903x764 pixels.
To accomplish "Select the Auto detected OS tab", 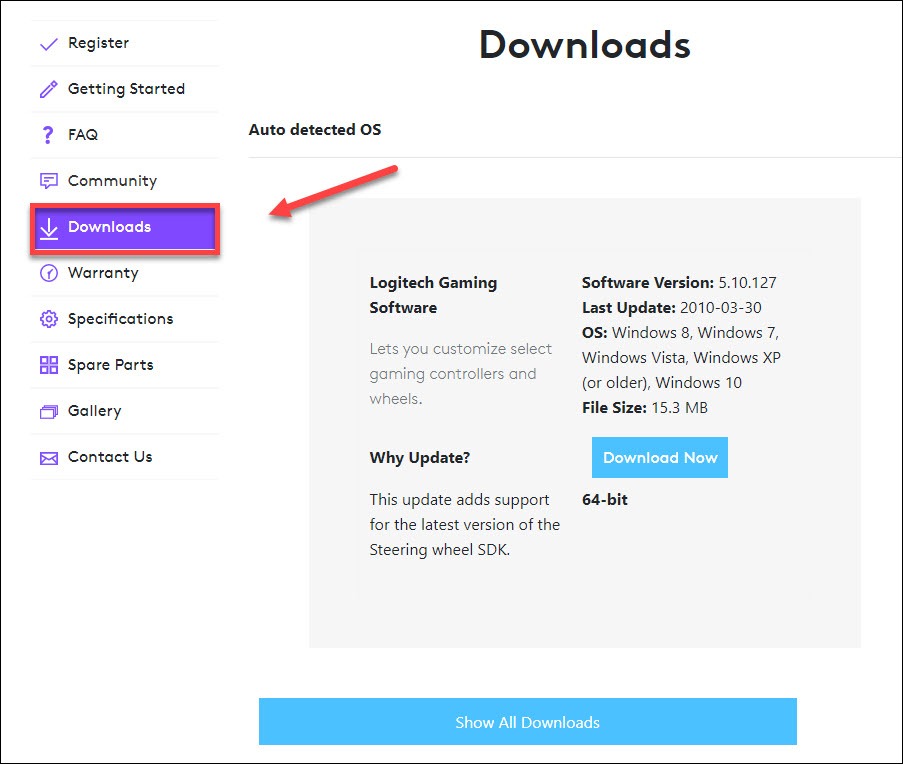I will coord(315,130).
